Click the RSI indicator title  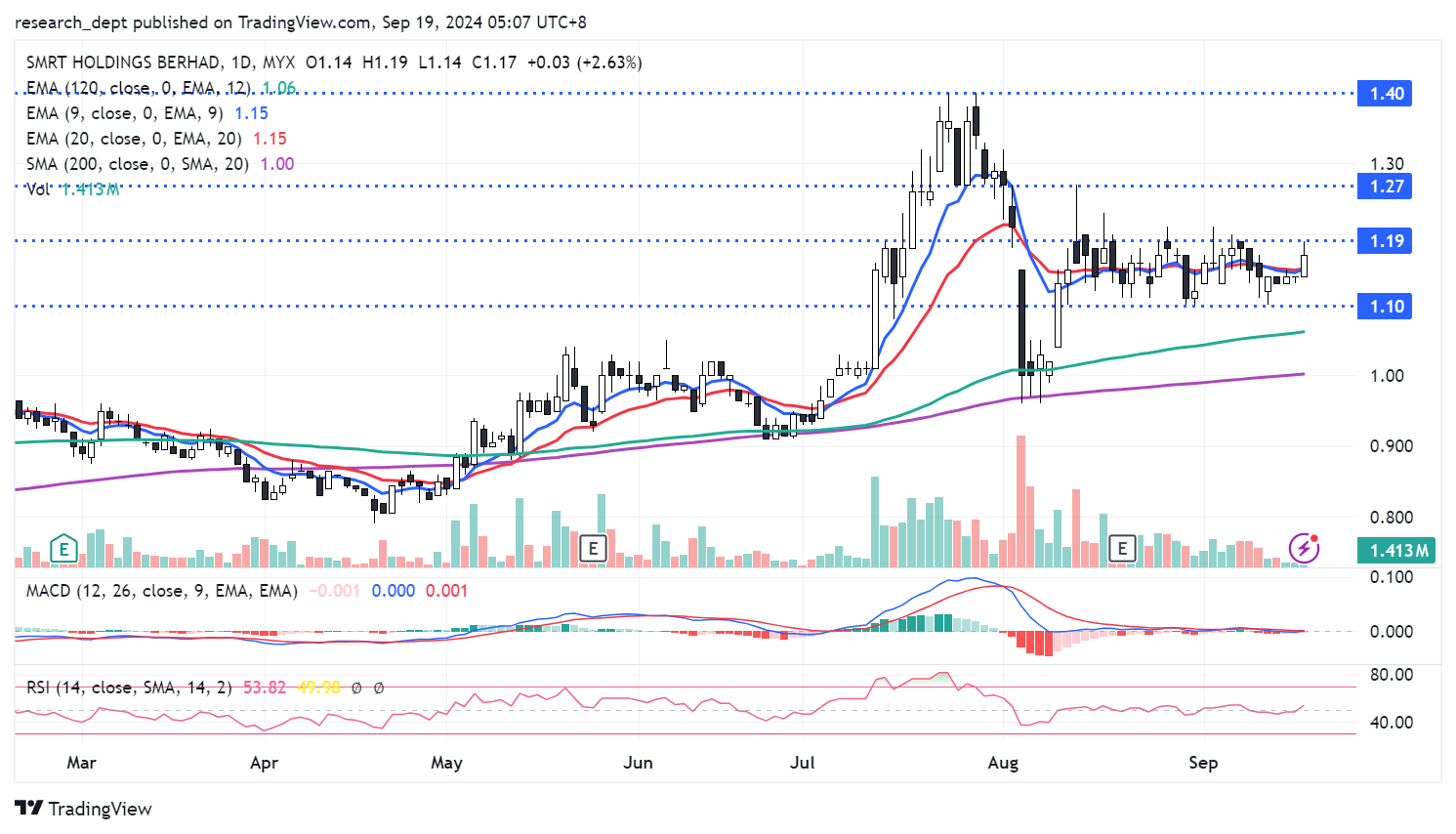pyautogui.click(x=129, y=688)
